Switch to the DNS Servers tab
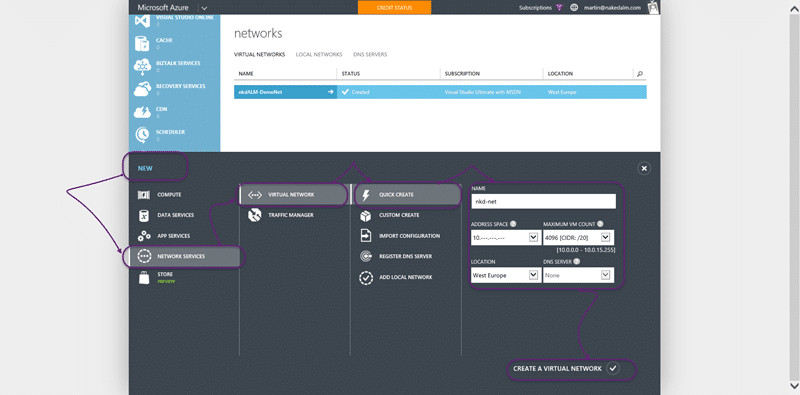800x395 pixels. tap(370, 55)
